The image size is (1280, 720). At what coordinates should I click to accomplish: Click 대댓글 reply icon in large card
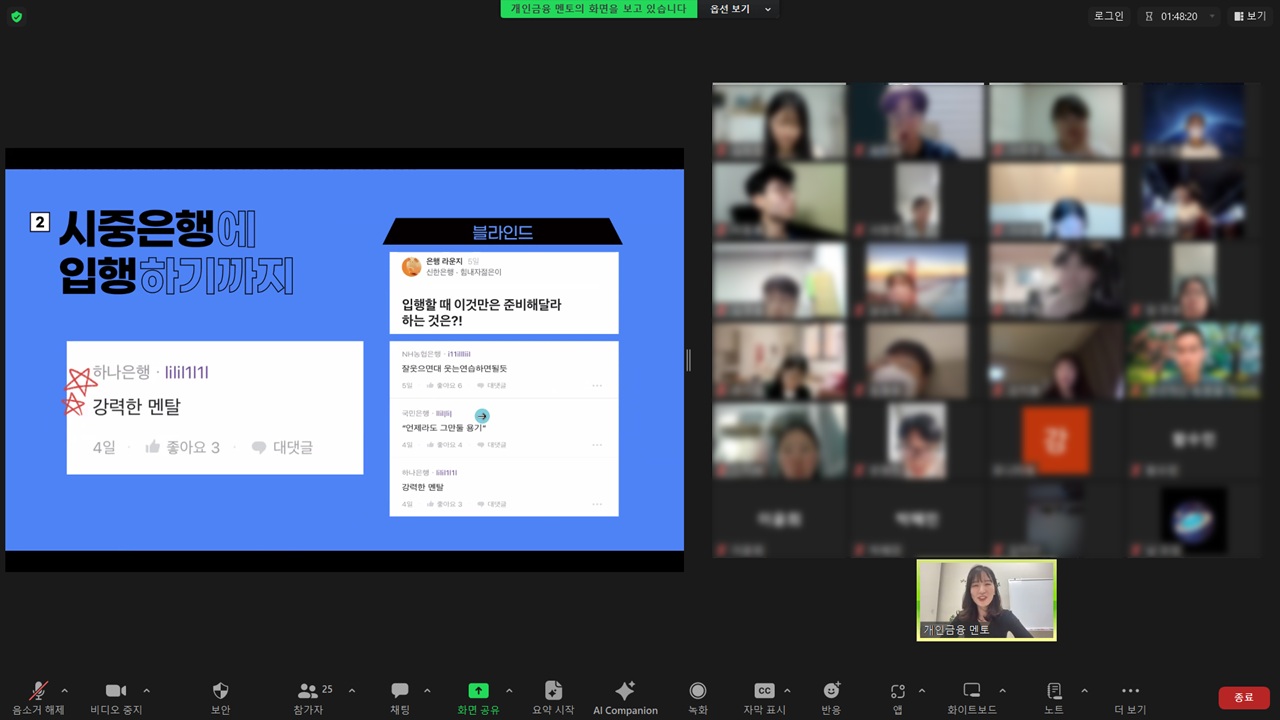258,447
